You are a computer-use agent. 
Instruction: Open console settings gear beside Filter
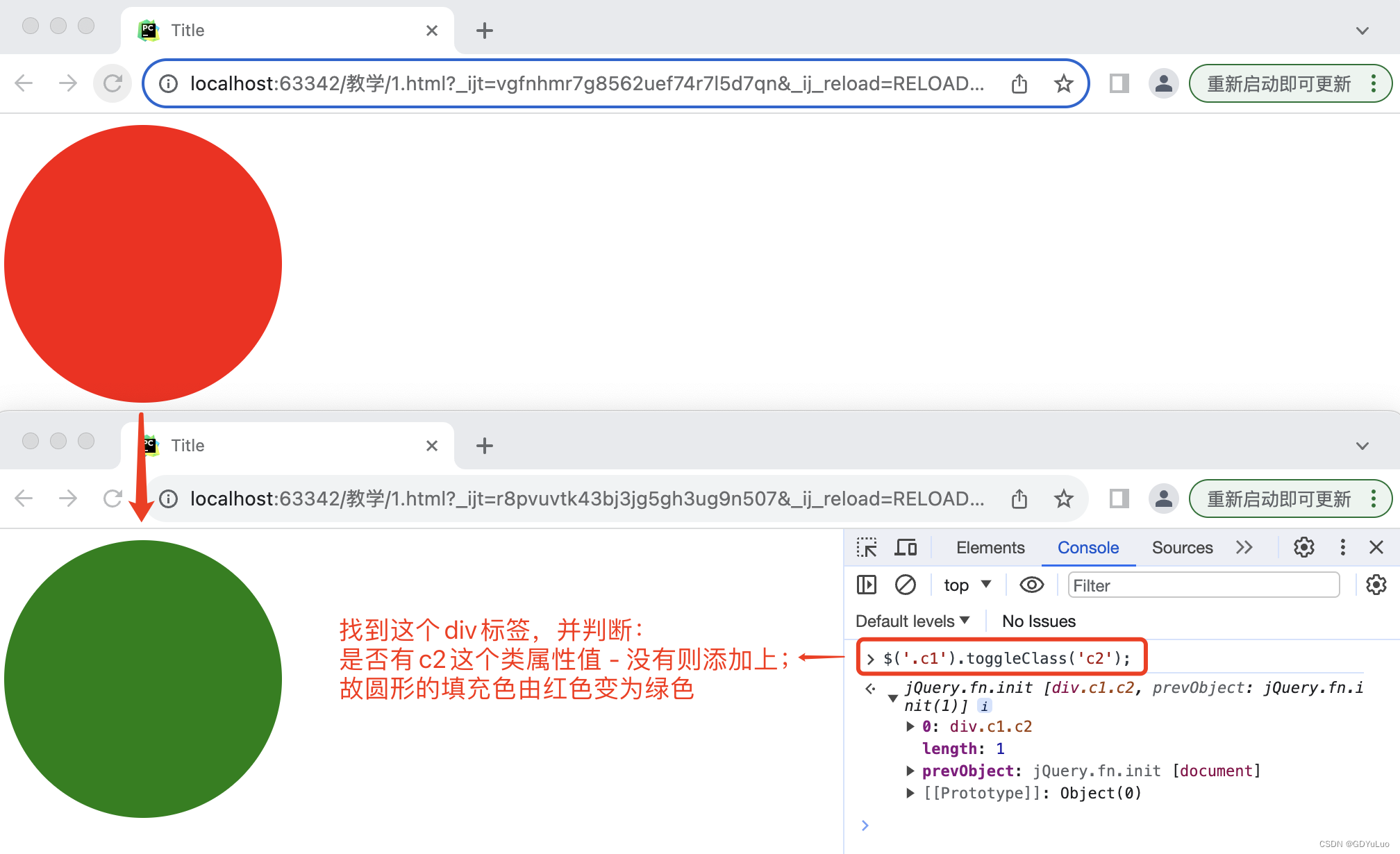click(1376, 585)
